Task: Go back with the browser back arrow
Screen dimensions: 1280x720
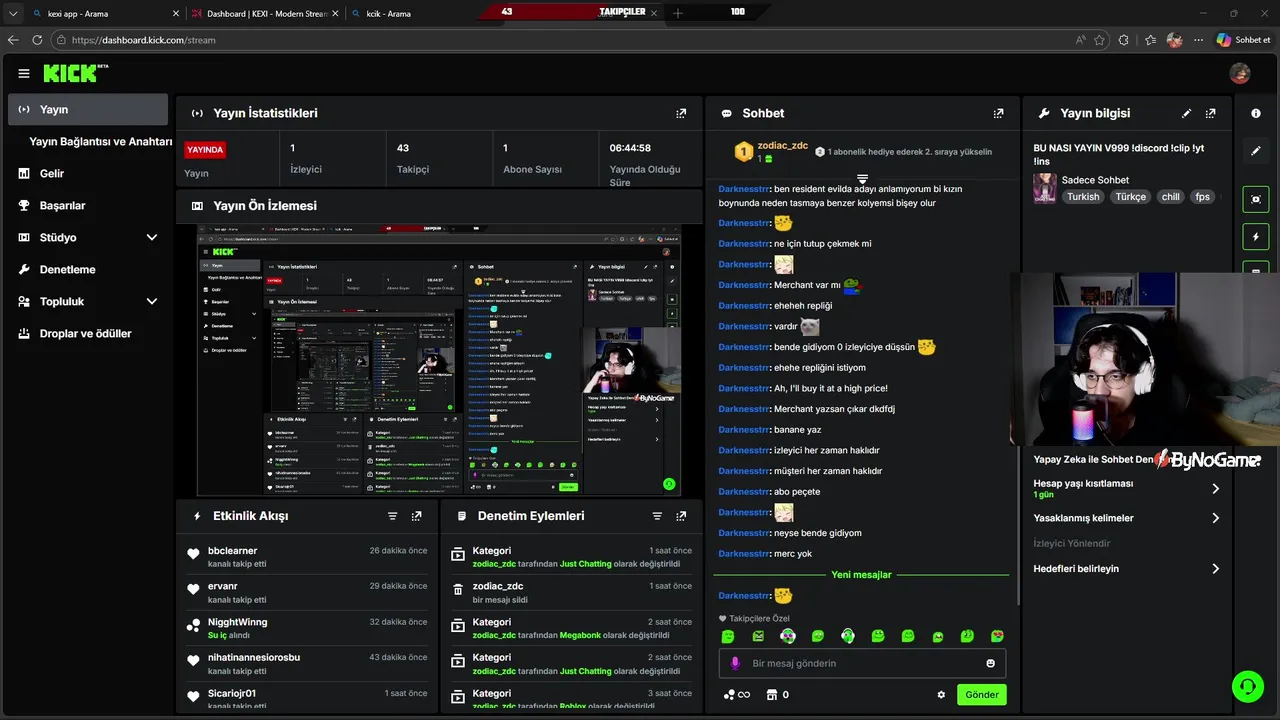Action: pyautogui.click(x=13, y=40)
